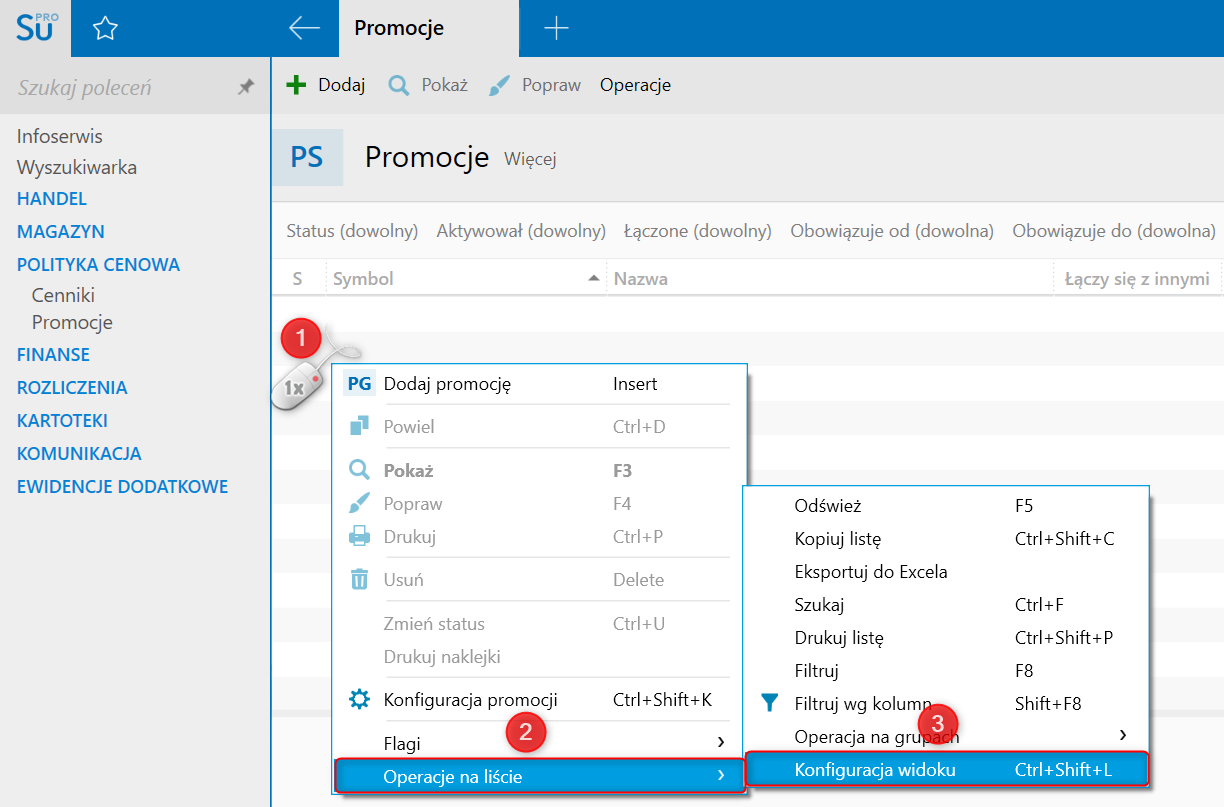
Task: Click the pin icon beside search
Action: tap(245, 88)
